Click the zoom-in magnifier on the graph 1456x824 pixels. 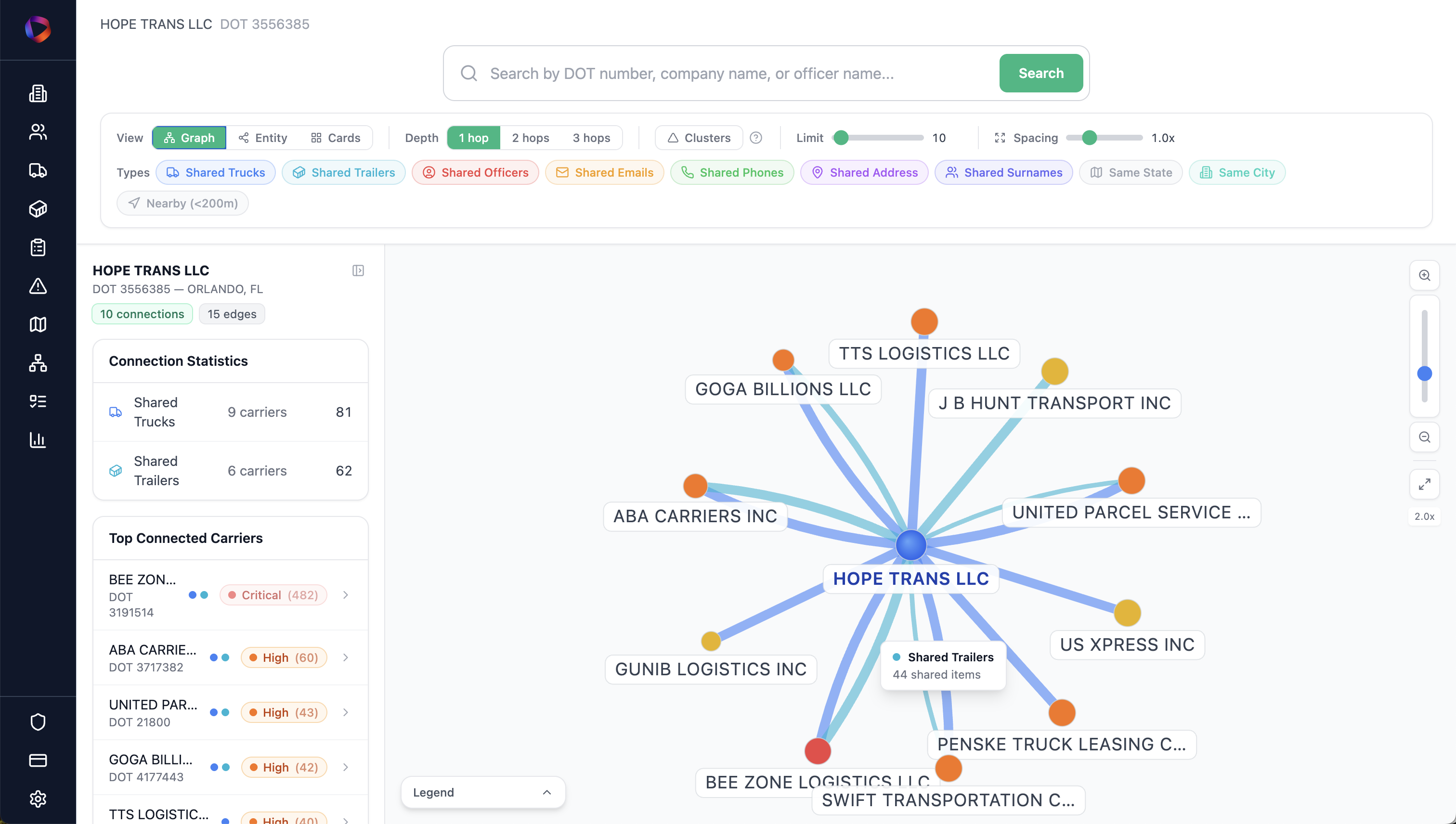pyautogui.click(x=1426, y=276)
